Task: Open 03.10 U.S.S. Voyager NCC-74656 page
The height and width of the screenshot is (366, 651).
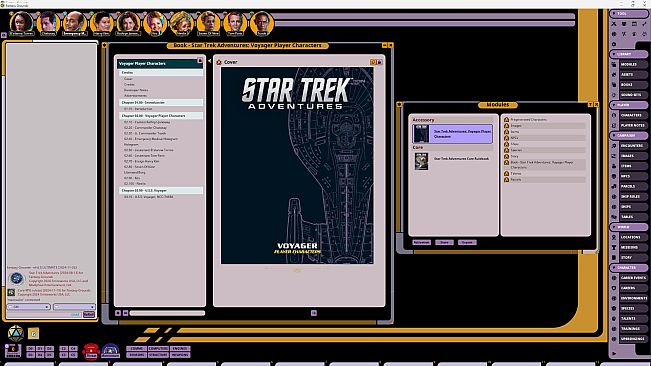Action: tap(149, 197)
